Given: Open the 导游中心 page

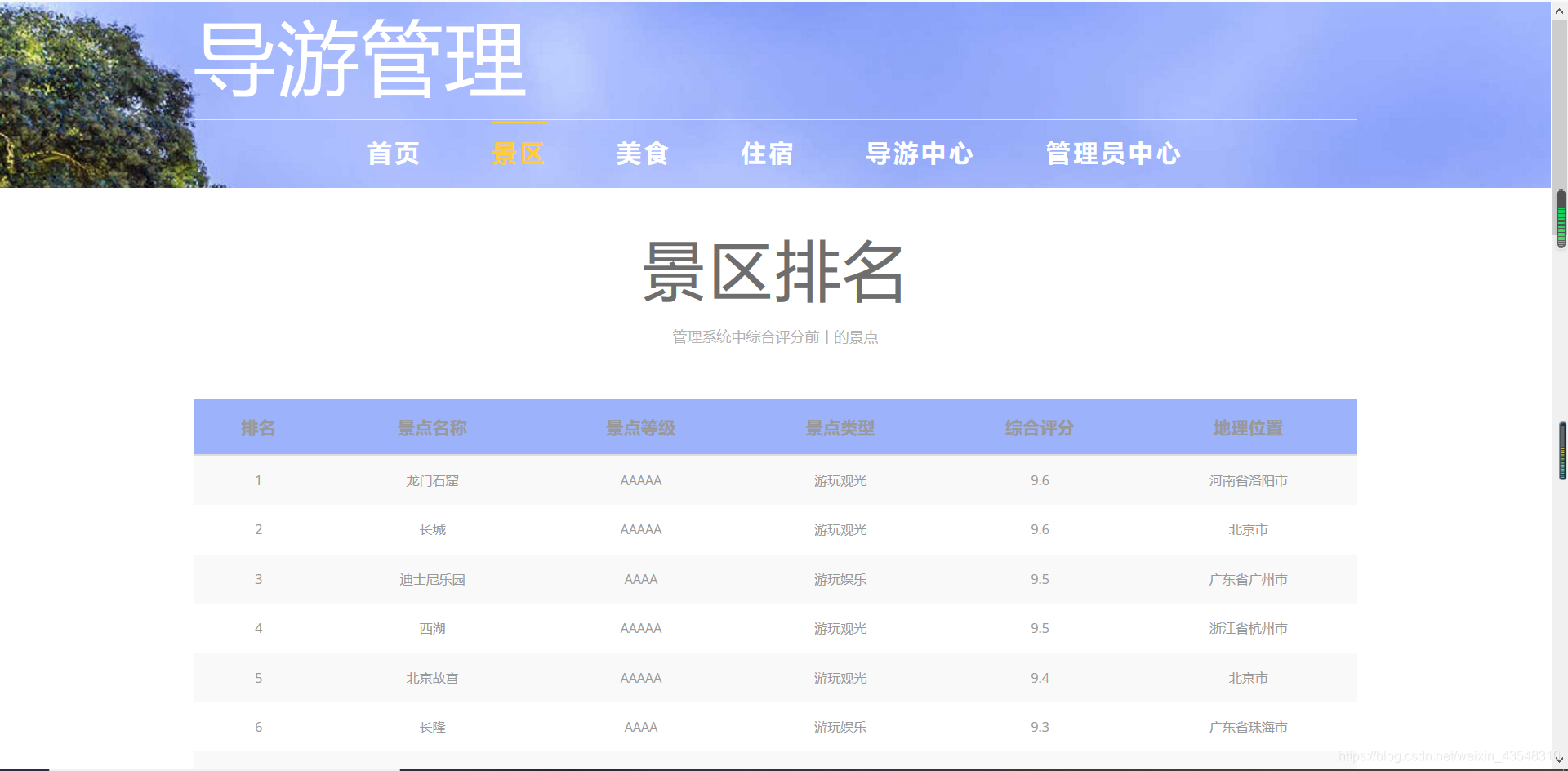Looking at the screenshot, I should 919,154.
